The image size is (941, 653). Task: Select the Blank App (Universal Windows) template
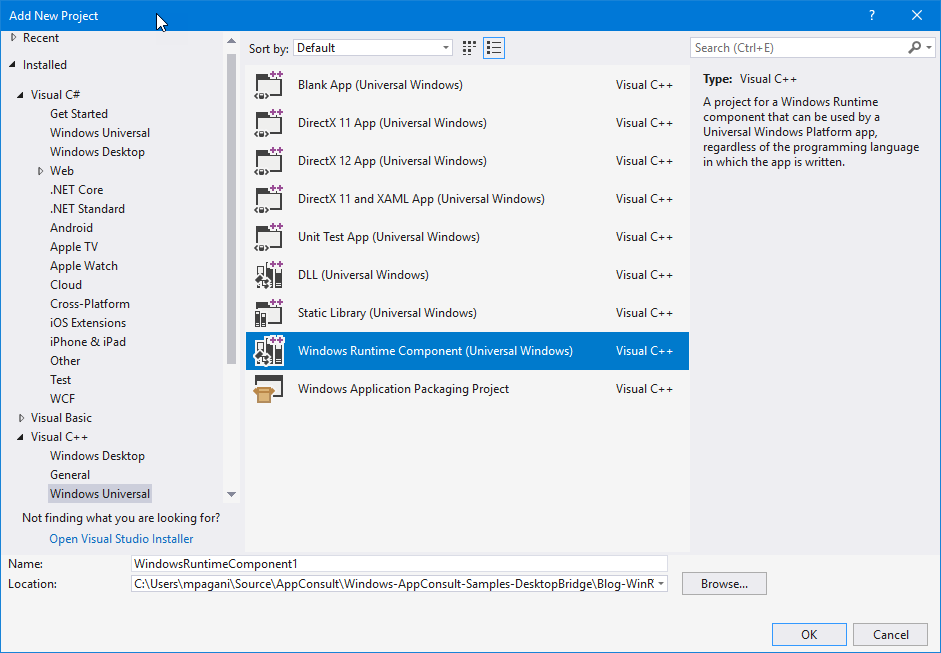380,85
